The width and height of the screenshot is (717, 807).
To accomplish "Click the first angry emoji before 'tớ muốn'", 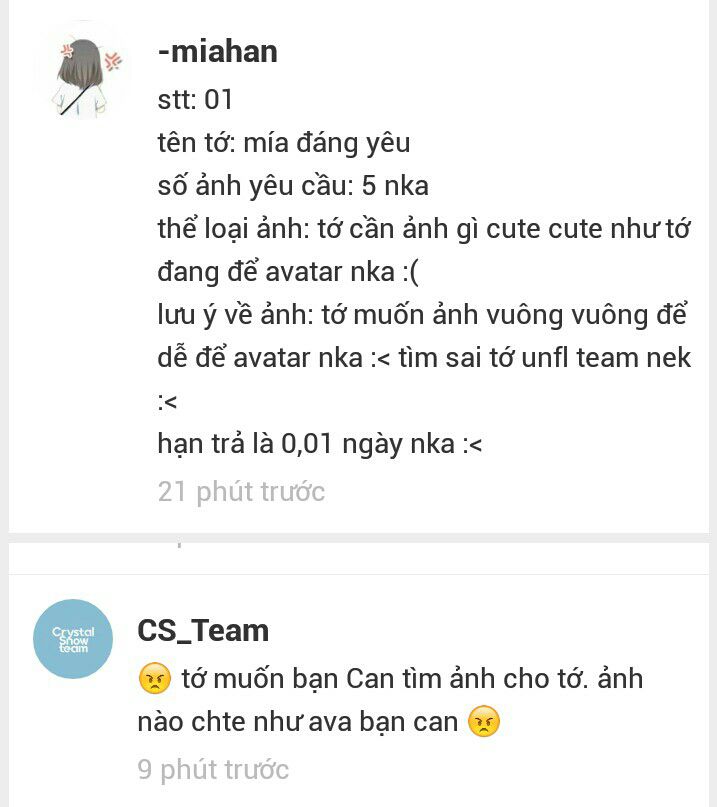I will coord(154,679).
